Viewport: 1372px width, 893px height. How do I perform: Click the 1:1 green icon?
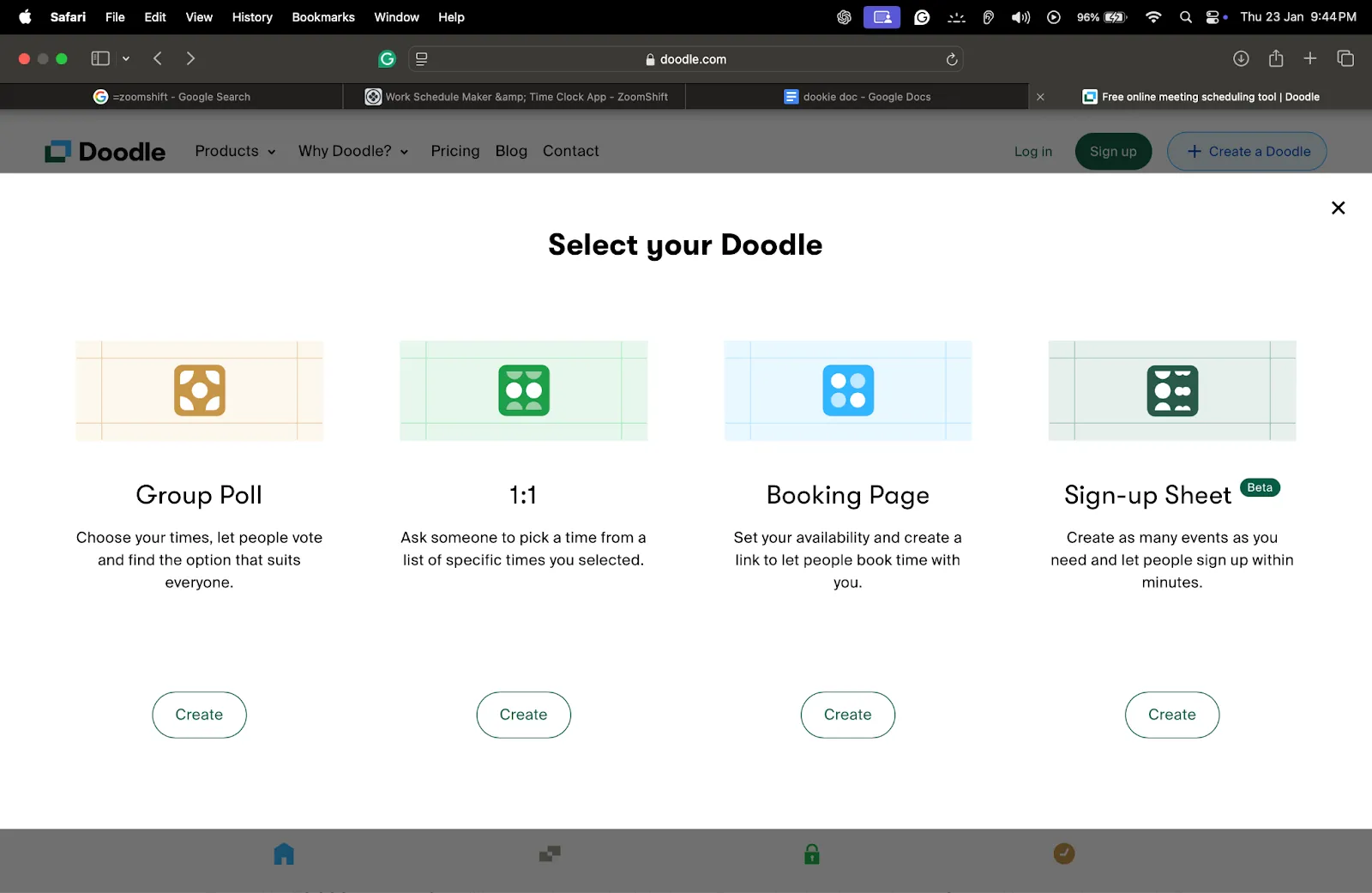click(524, 390)
